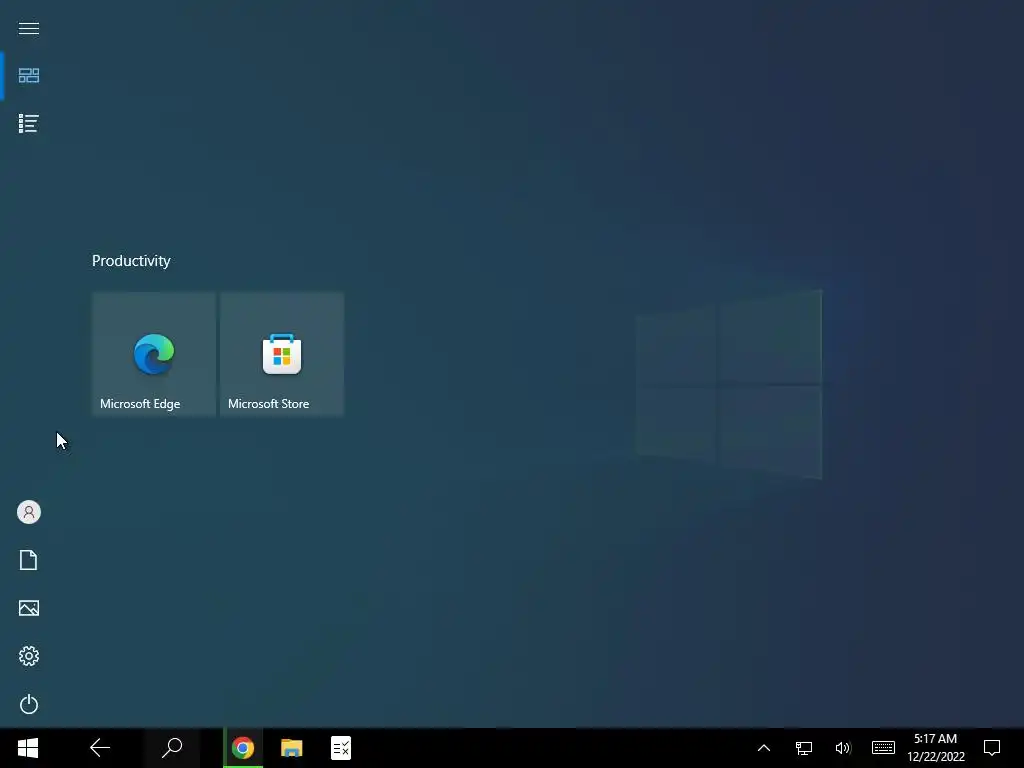The width and height of the screenshot is (1024, 768).
Task: Open File Explorer from taskbar
Action: (x=292, y=748)
